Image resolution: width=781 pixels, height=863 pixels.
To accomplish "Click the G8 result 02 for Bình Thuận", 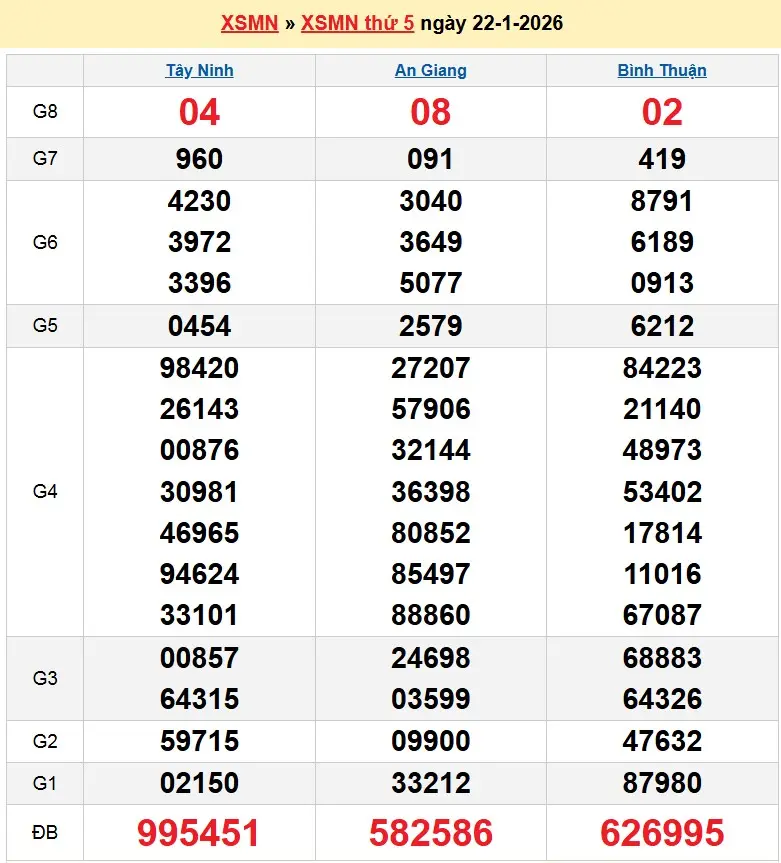I will (661, 113).
